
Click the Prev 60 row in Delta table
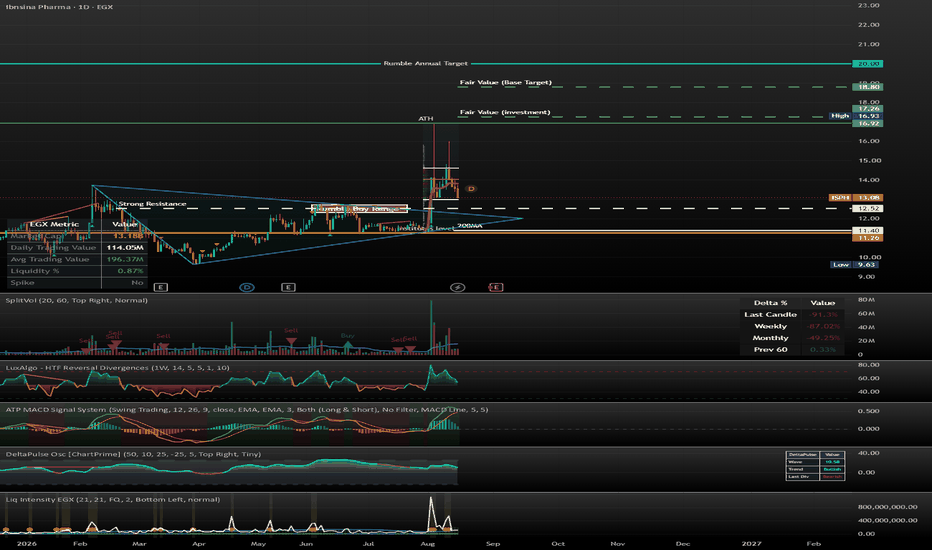click(x=792, y=350)
